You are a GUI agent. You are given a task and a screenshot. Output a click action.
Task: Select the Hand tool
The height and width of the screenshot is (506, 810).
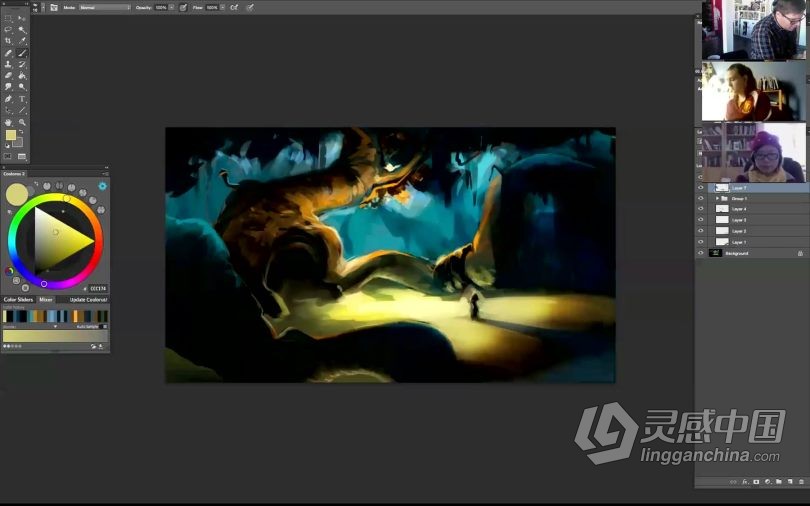pyautogui.click(x=8, y=122)
